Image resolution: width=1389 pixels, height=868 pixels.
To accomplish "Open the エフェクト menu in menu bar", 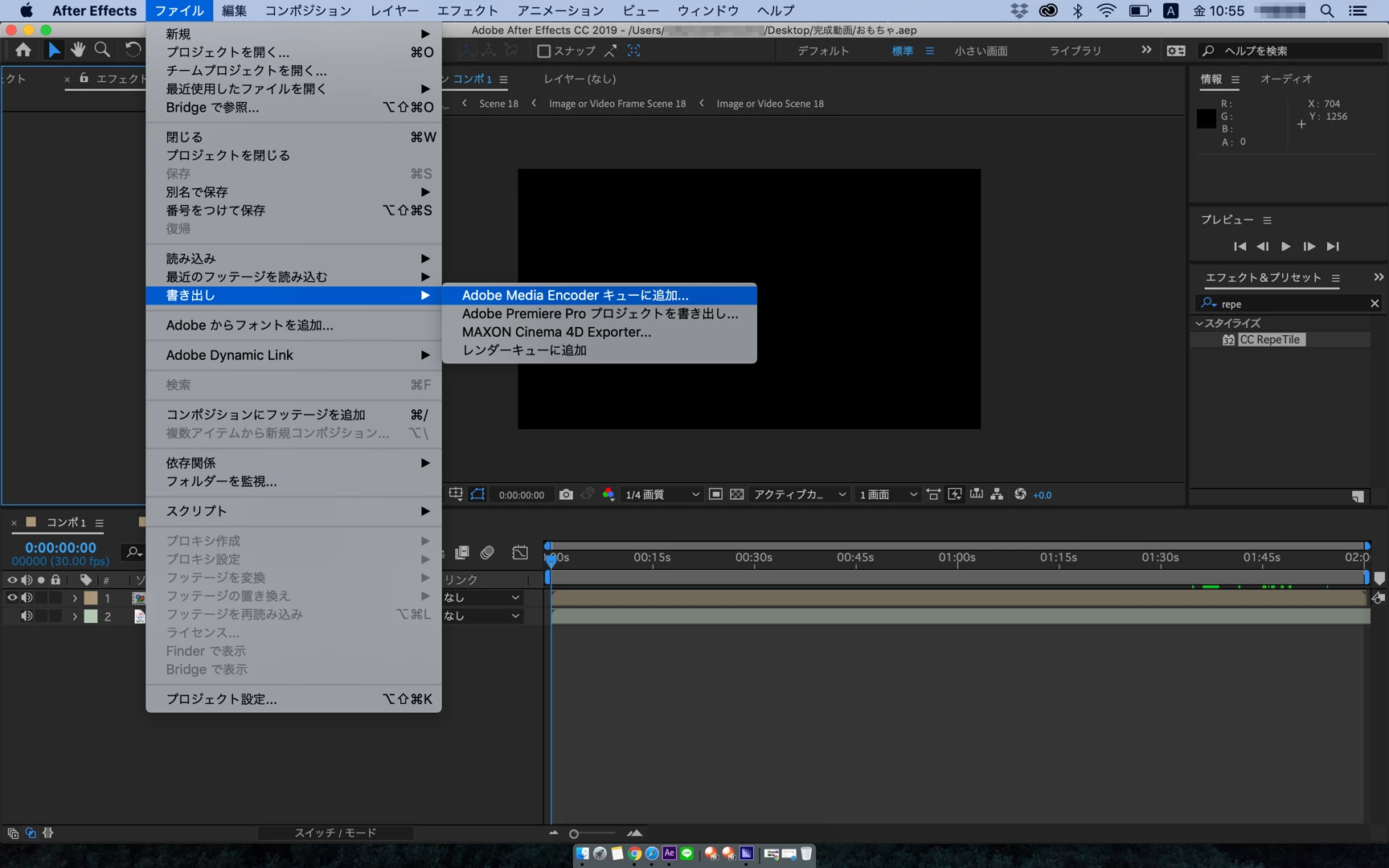I will tap(467, 10).
